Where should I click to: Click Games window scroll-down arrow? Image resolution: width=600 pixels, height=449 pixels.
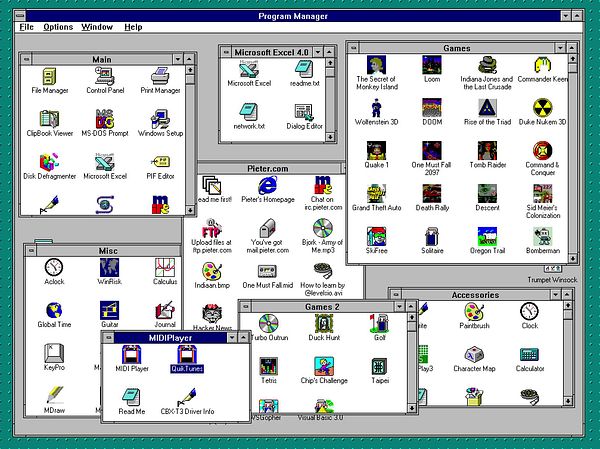pos(572,259)
